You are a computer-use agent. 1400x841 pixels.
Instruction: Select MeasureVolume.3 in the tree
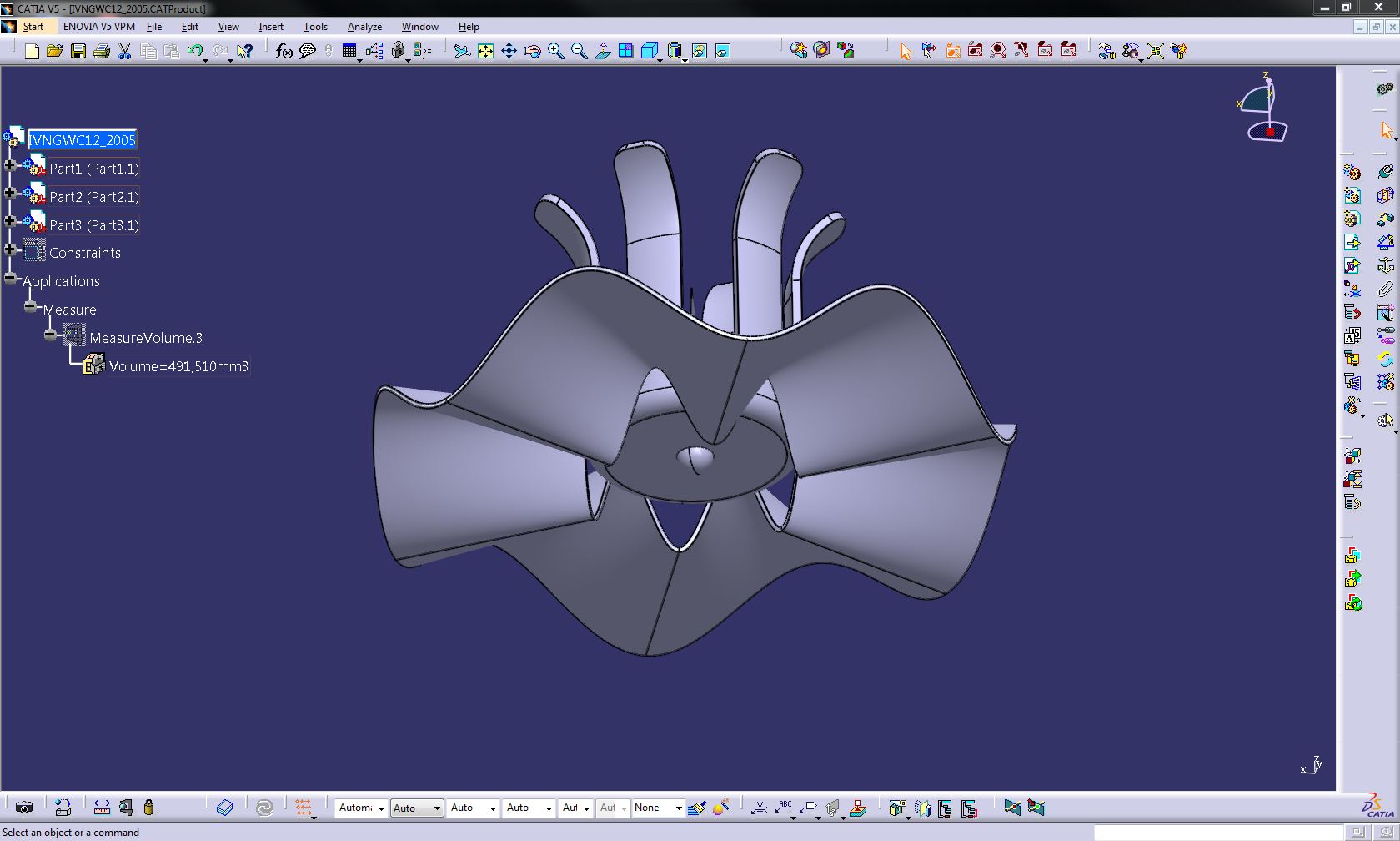(146, 338)
